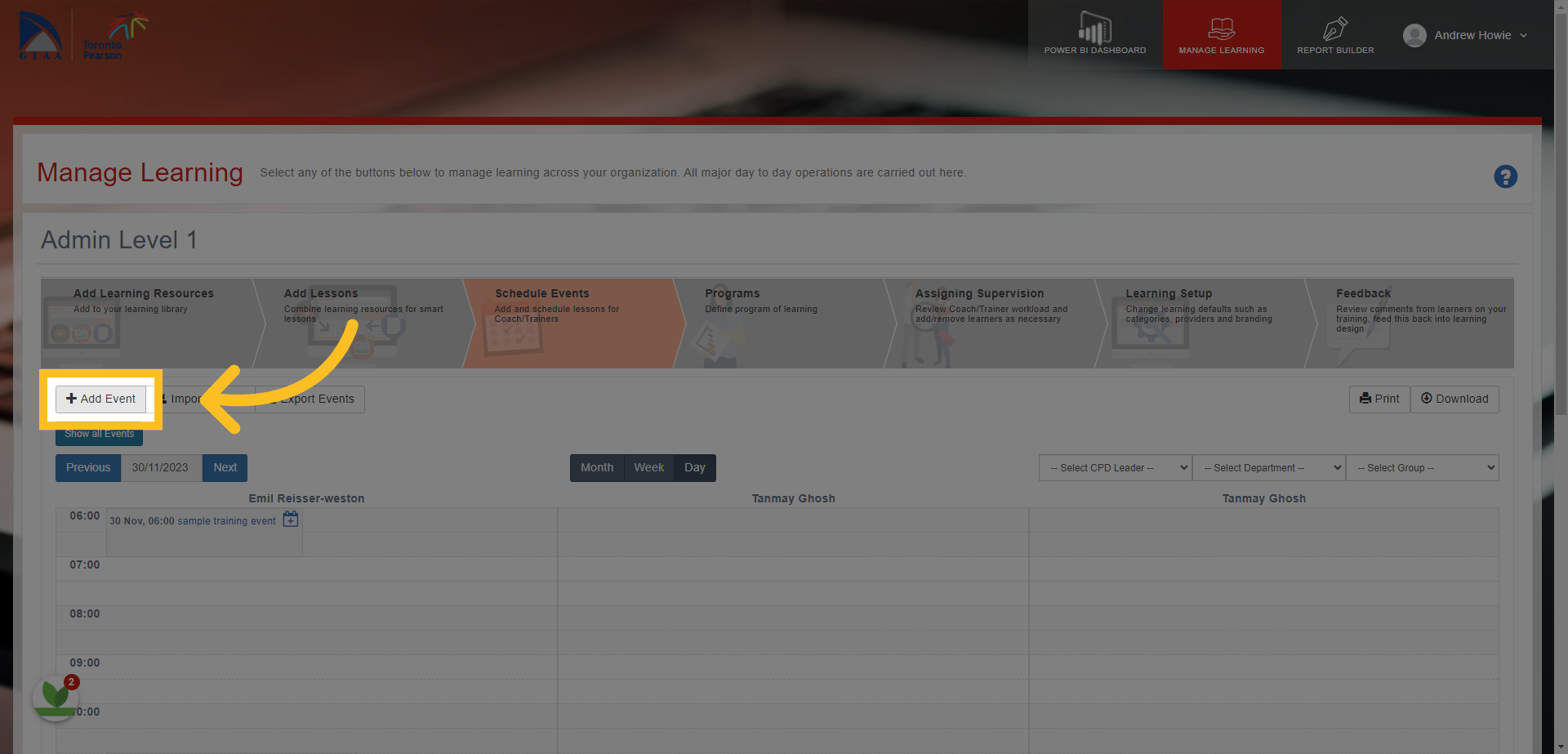Click the Emil Reisser-weston column header

[306, 498]
